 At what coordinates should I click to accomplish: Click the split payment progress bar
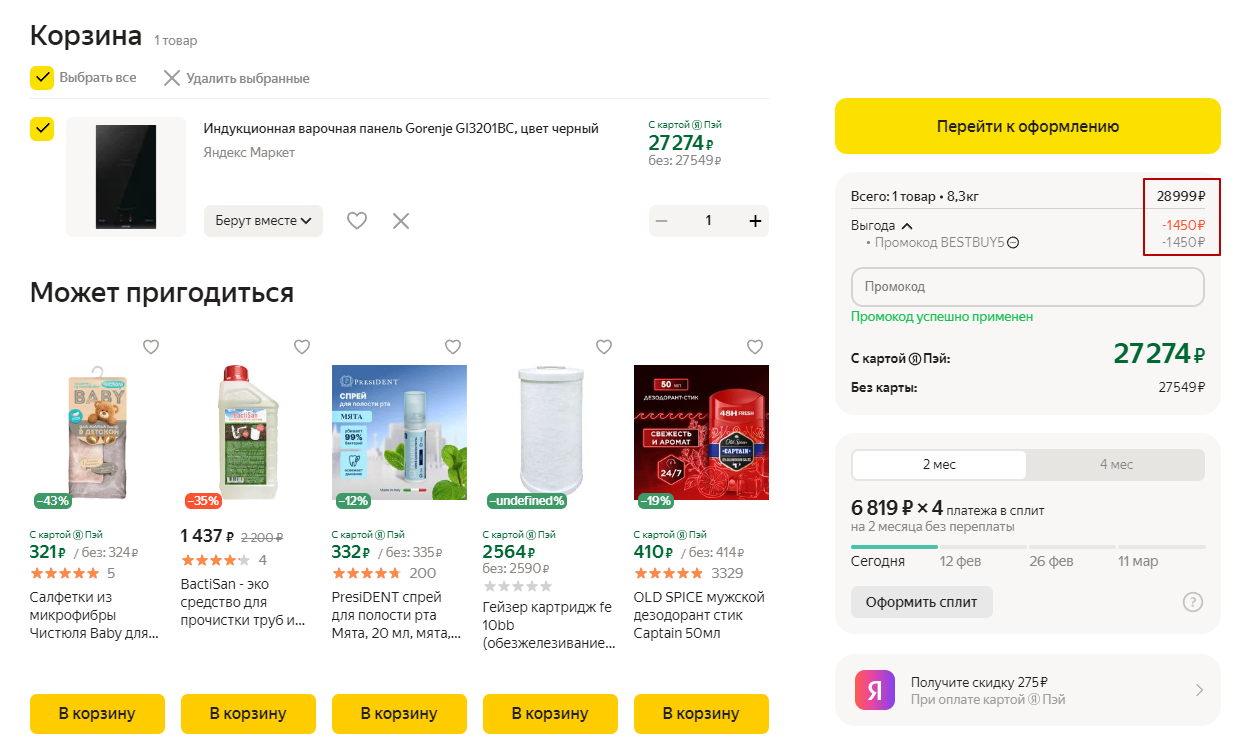click(1027, 547)
